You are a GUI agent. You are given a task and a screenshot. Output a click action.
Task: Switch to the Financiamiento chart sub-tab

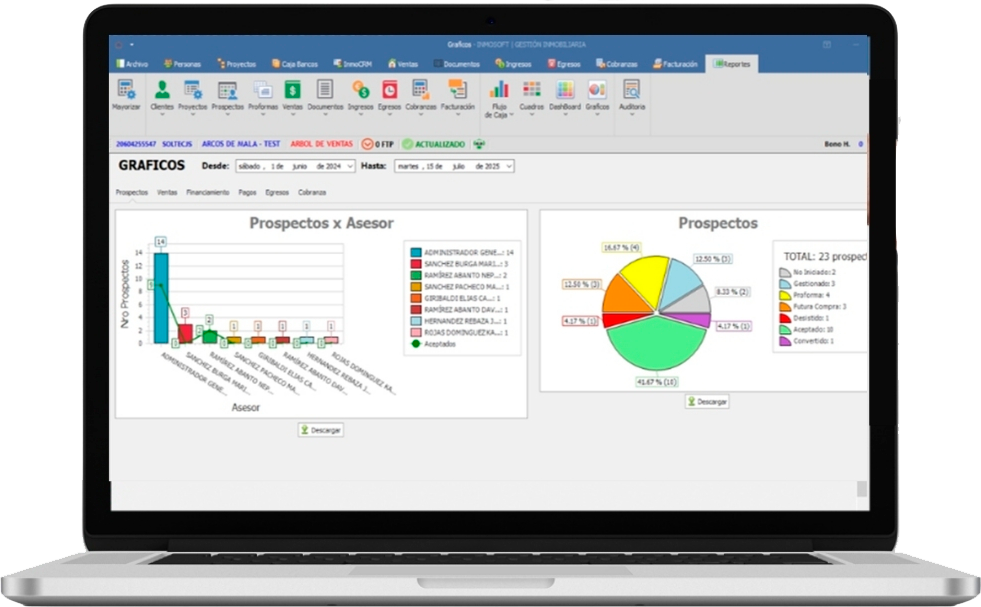208,192
